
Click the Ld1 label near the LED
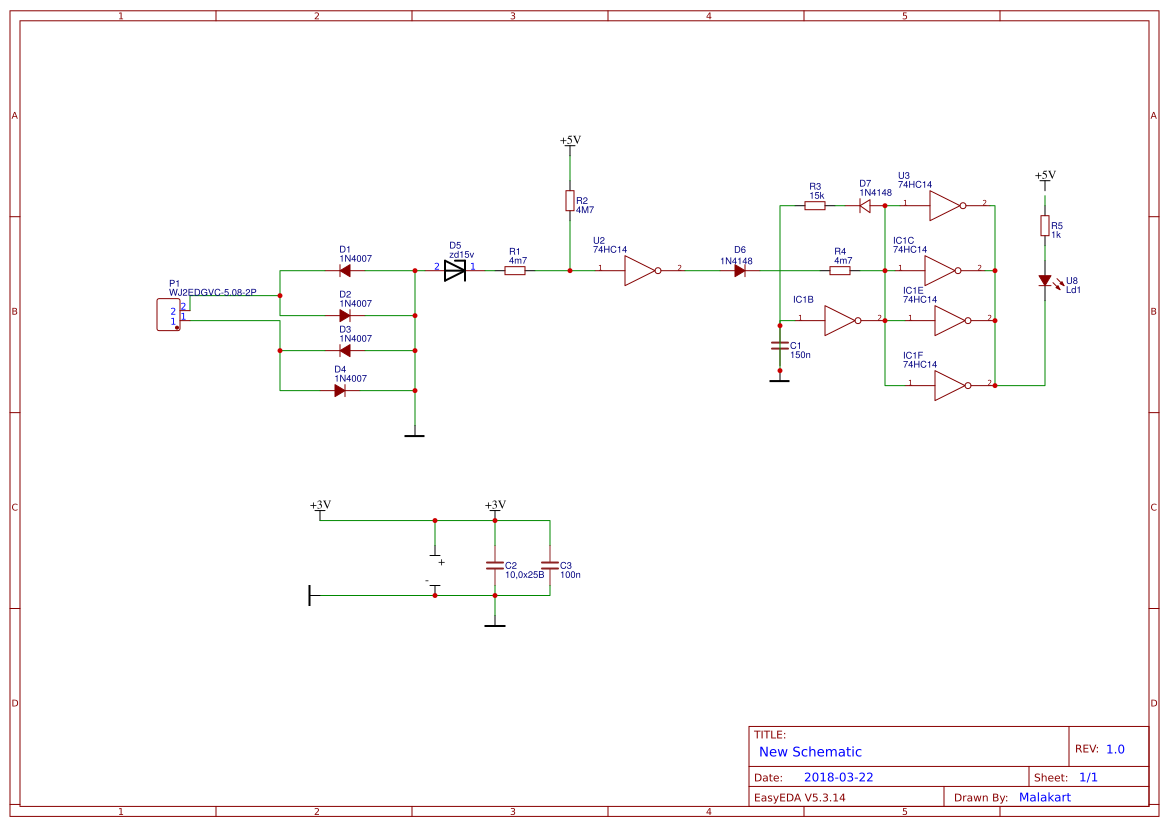1074,290
